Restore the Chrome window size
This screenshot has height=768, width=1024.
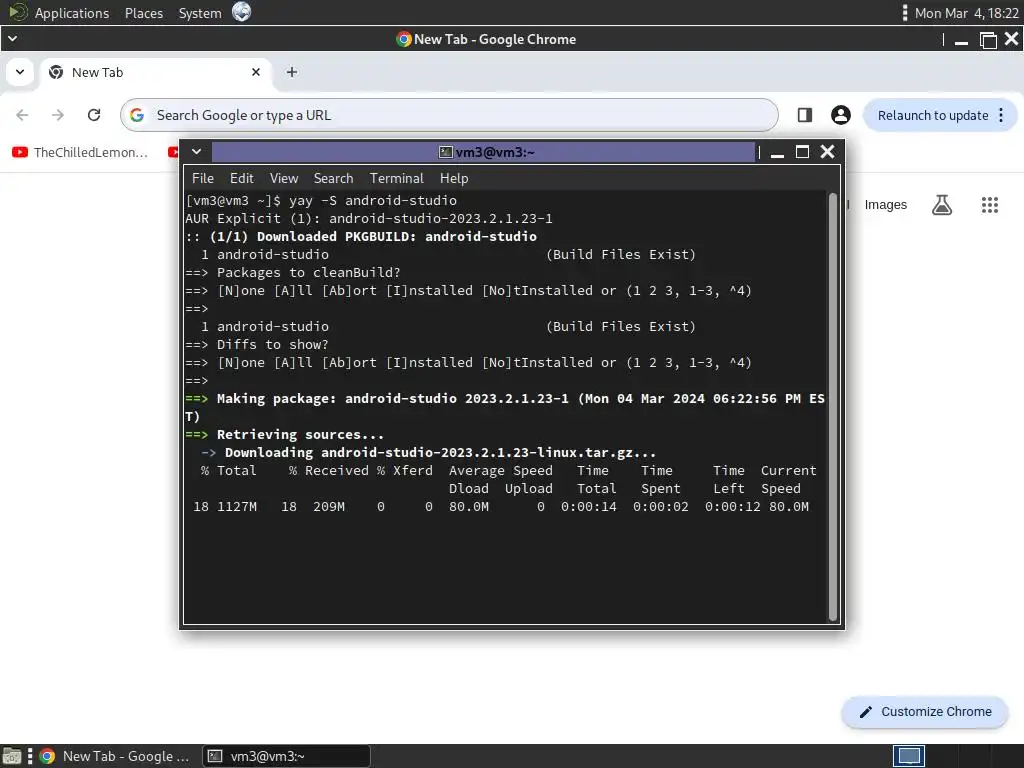(988, 40)
